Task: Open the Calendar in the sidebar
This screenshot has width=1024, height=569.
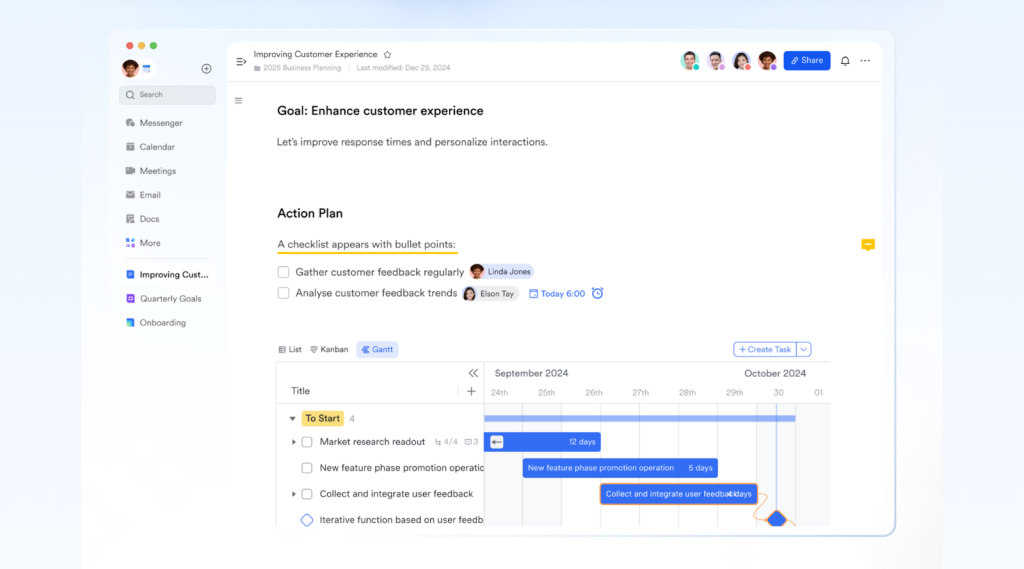Action: tap(156, 147)
